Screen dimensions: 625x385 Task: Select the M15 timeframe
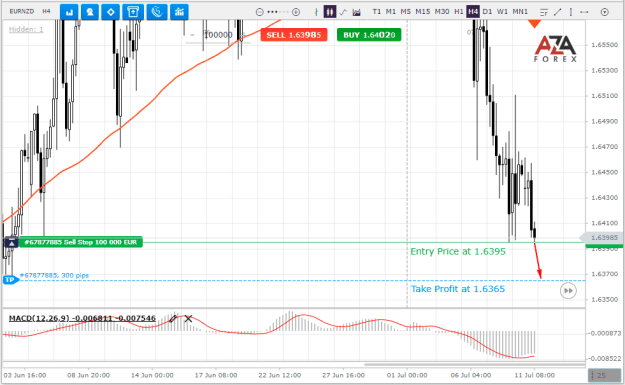tap(423, 12)
